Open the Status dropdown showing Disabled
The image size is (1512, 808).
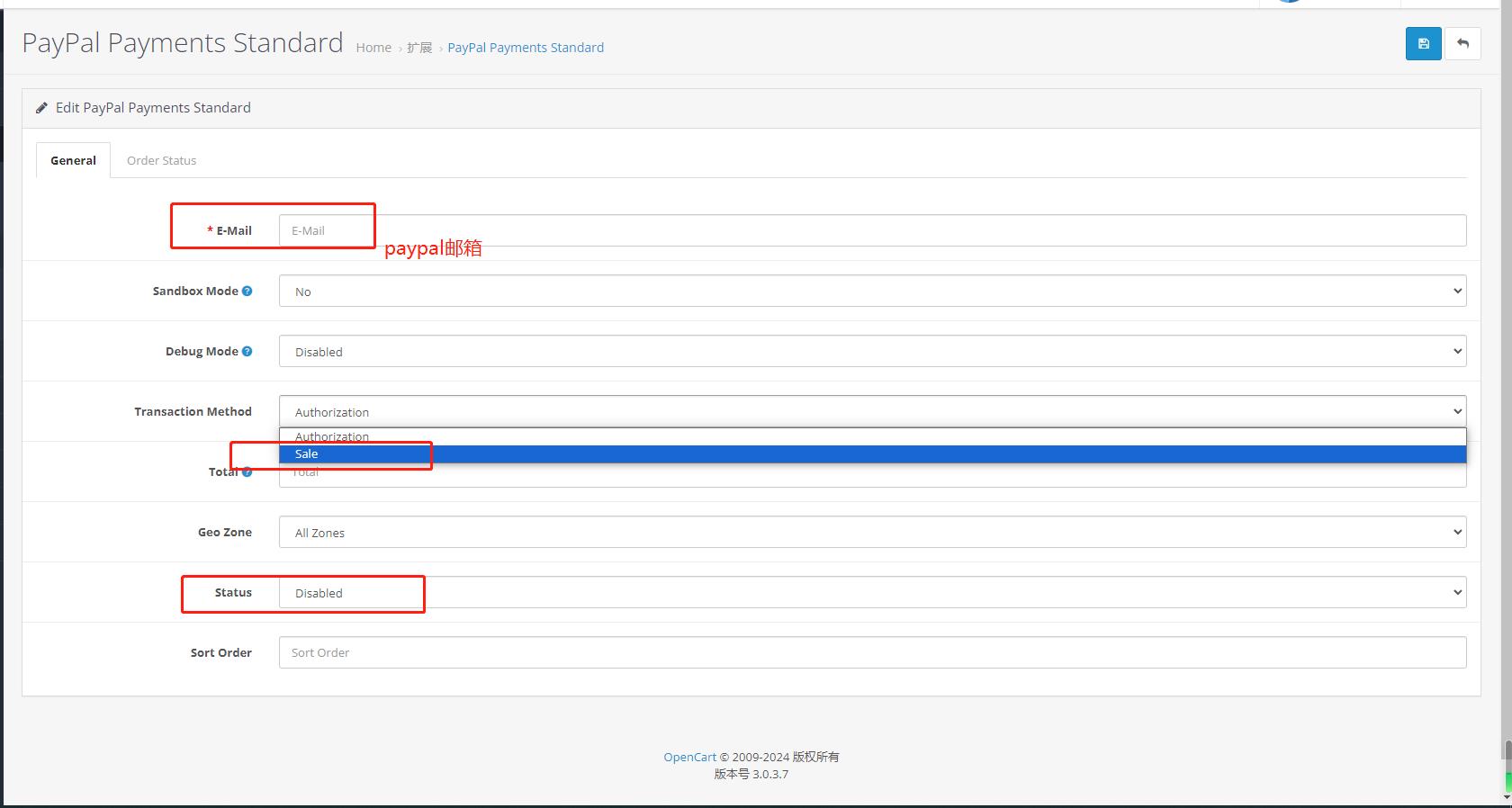click(871, 593)
